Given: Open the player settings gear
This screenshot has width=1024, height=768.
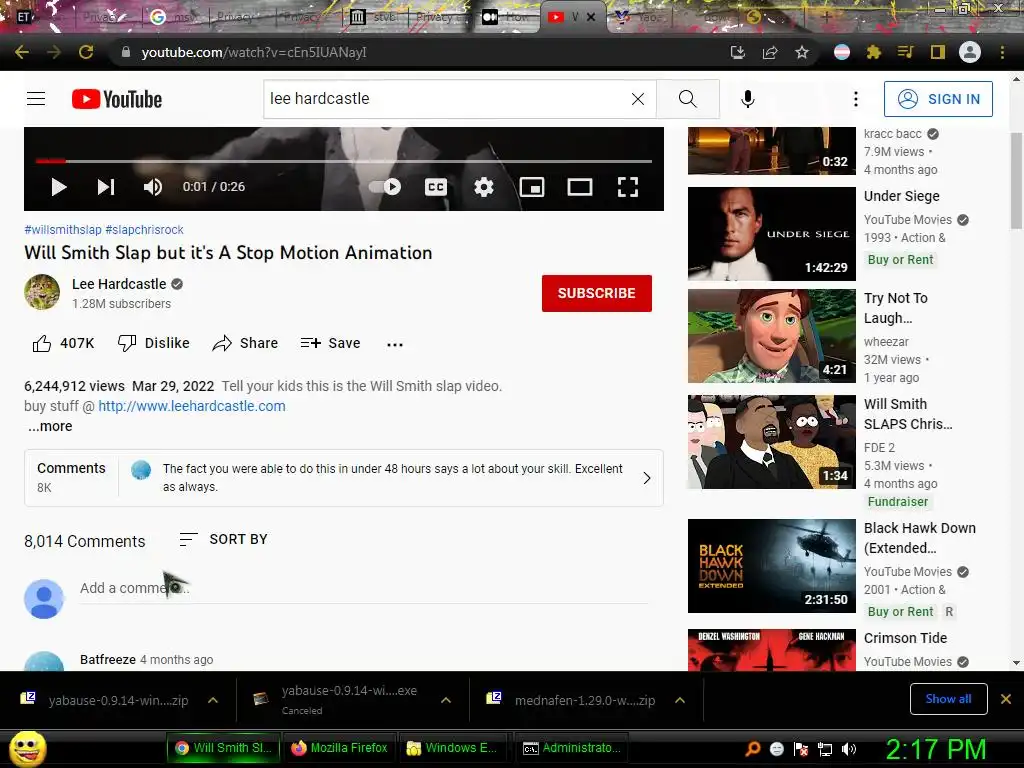Looking at the screenshot, I should tap(484, 187).
